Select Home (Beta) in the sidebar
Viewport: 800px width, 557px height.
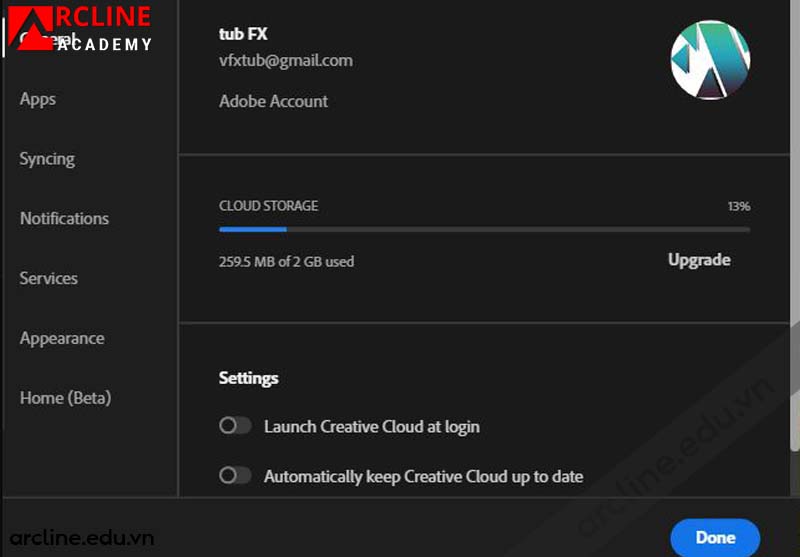click(65, 398)
